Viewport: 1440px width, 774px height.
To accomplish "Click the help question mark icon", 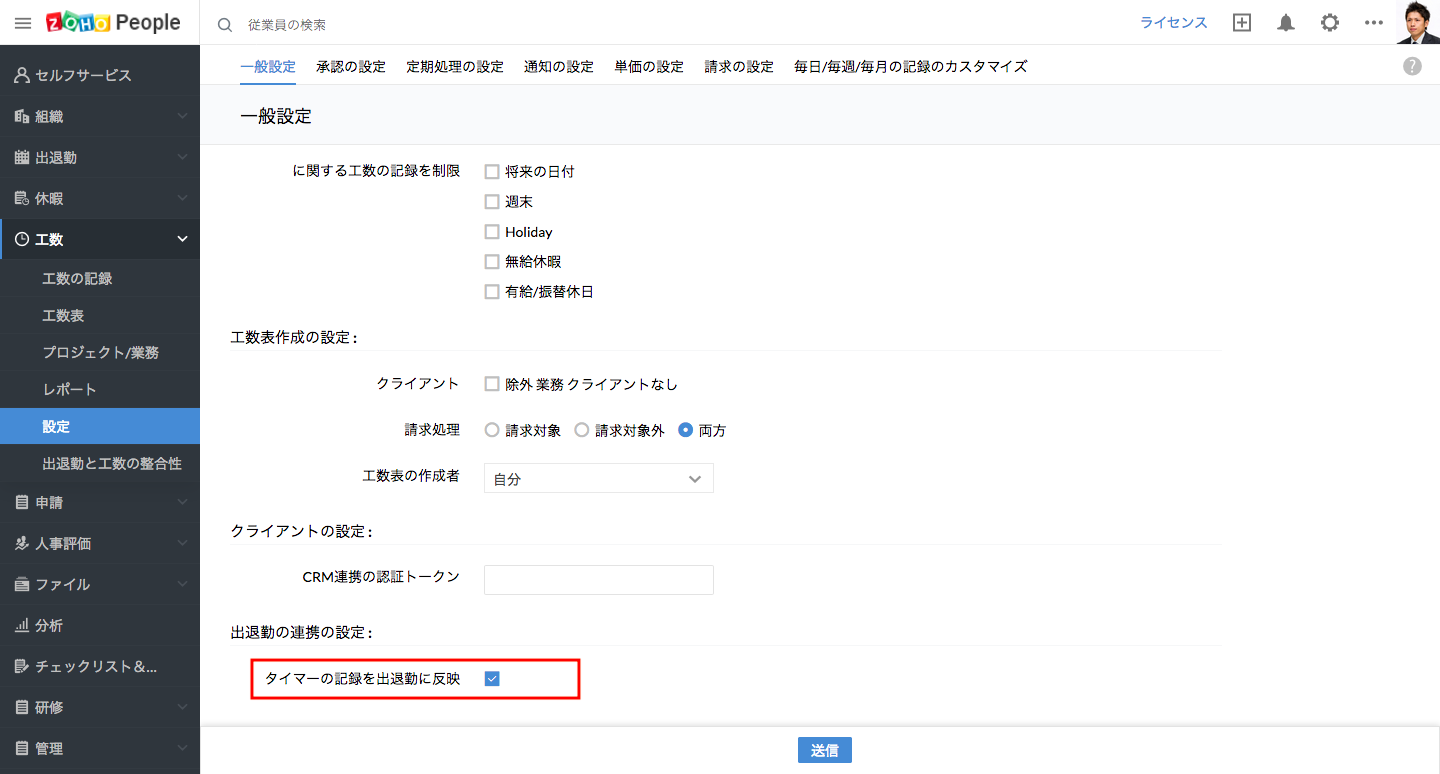I will (x=1412, y=66).
